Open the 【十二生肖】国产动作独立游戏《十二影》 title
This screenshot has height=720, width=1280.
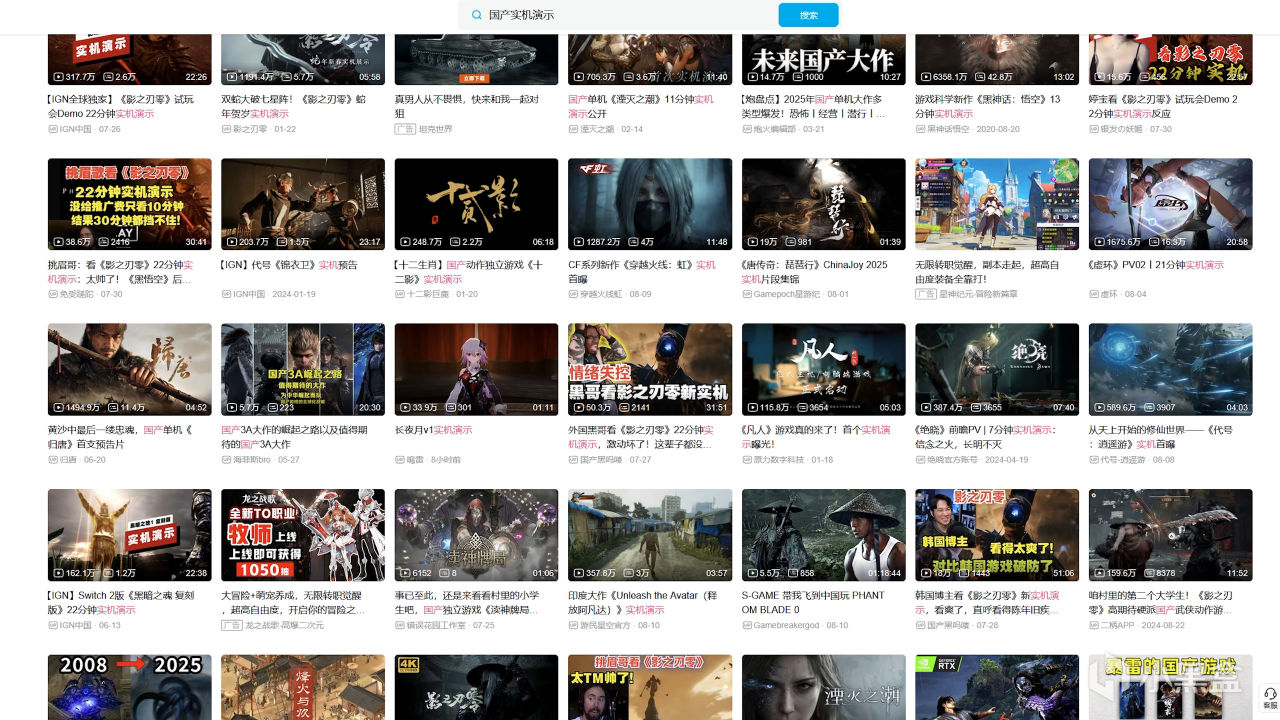tap(469, 272)
